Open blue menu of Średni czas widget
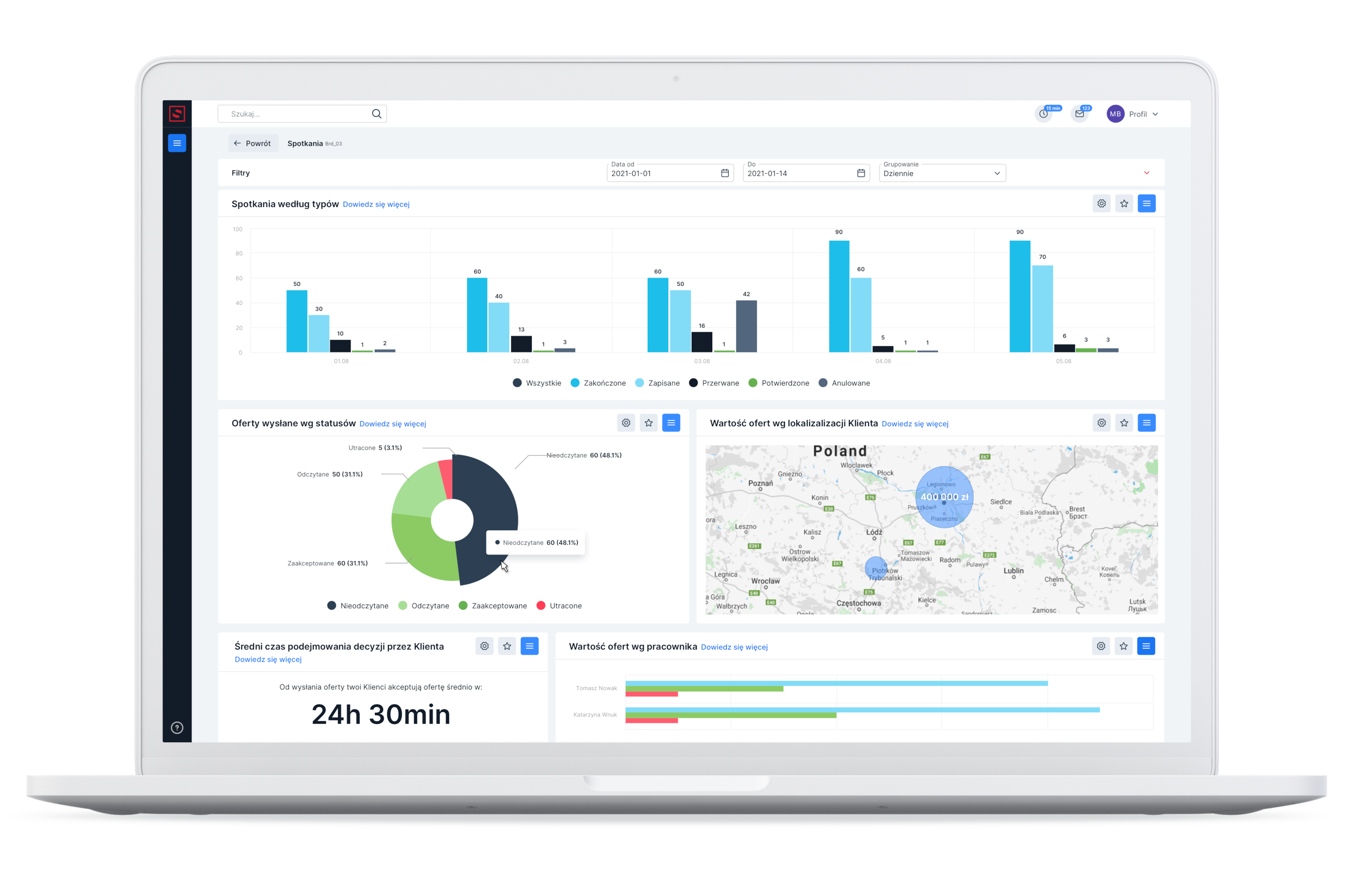 point(529,646)
